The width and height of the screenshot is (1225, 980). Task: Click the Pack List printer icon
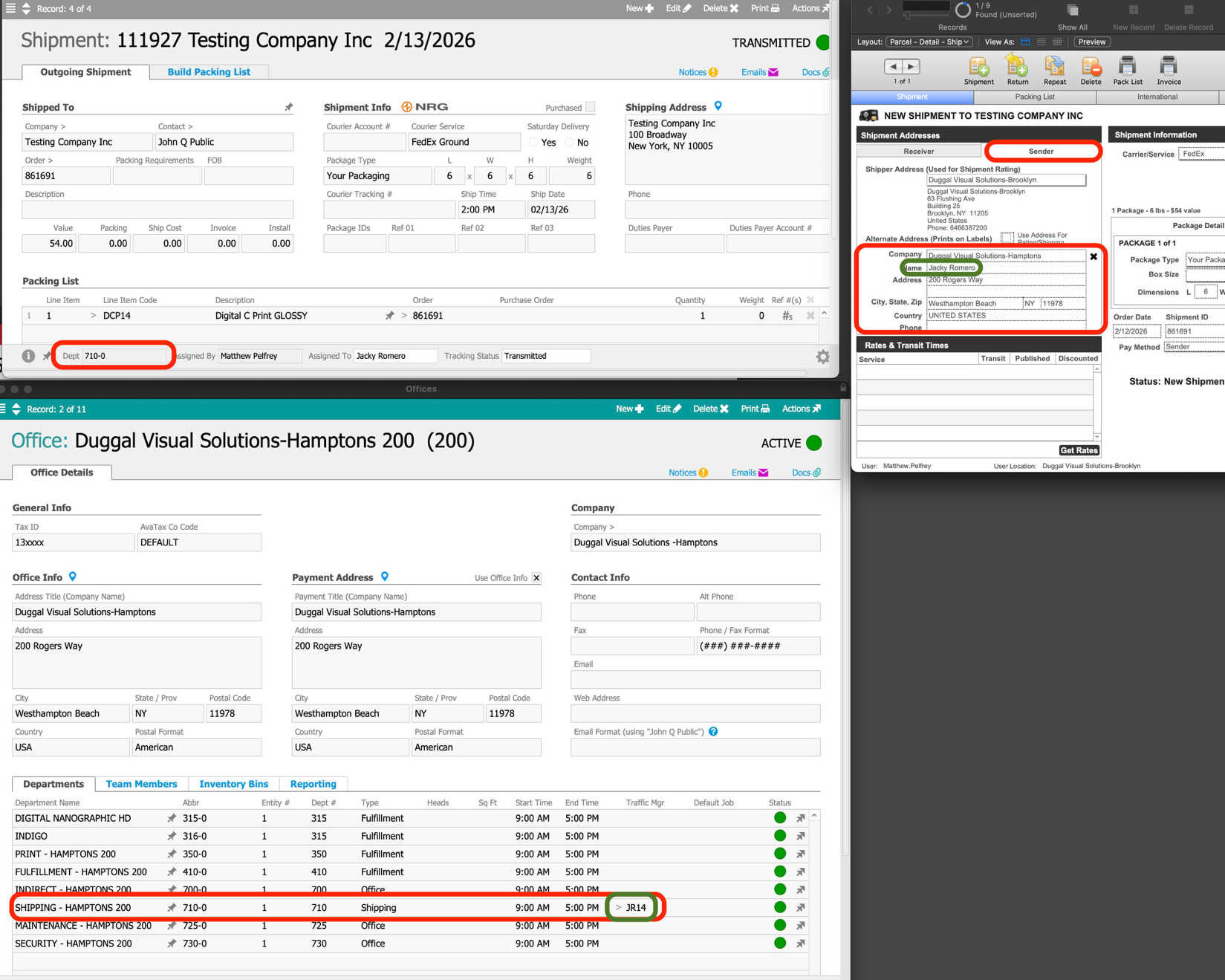pyautogui.click(x=1127, y=67)
